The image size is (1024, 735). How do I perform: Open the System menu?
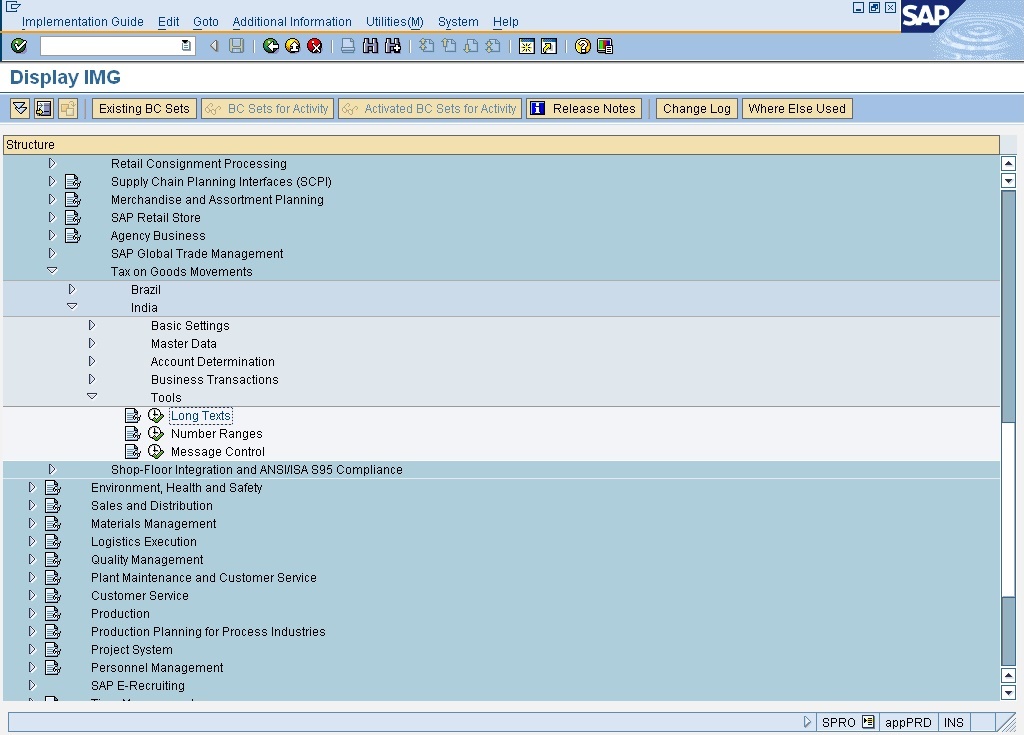[x=458, y=22]
